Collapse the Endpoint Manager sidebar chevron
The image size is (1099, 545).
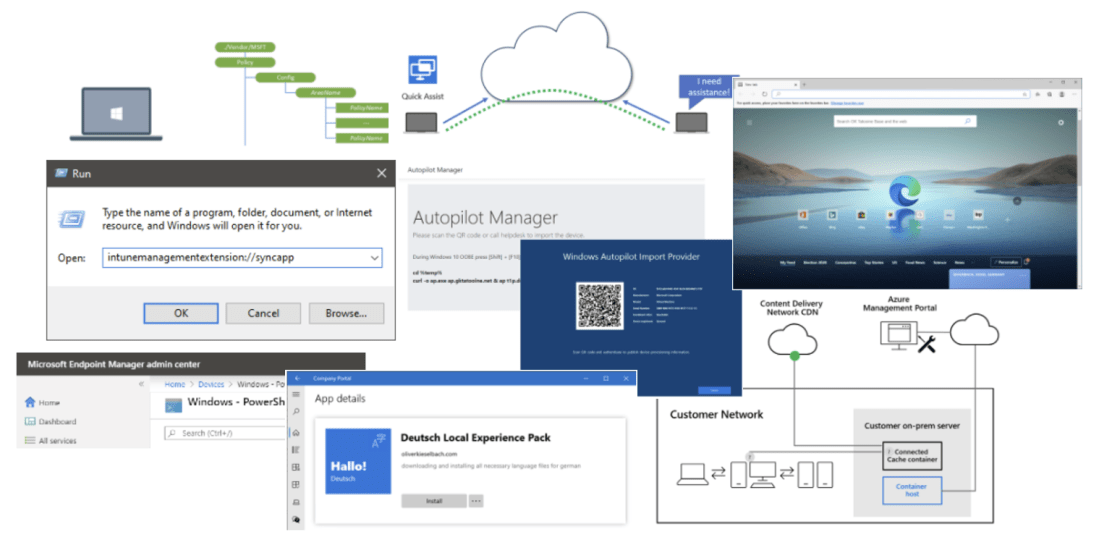(140, 384)
